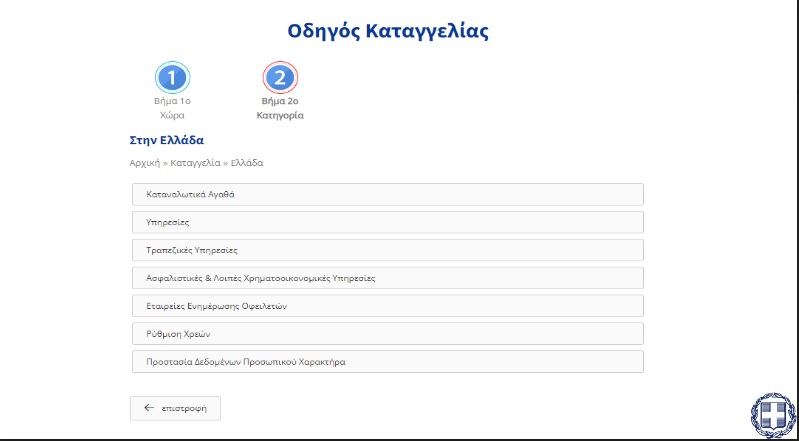This screenshot has width=799, height=441.
Task: Open Προστασία Δεδομένων Προσωπικού Χαρακτήρα
Action: coord(388,362)
